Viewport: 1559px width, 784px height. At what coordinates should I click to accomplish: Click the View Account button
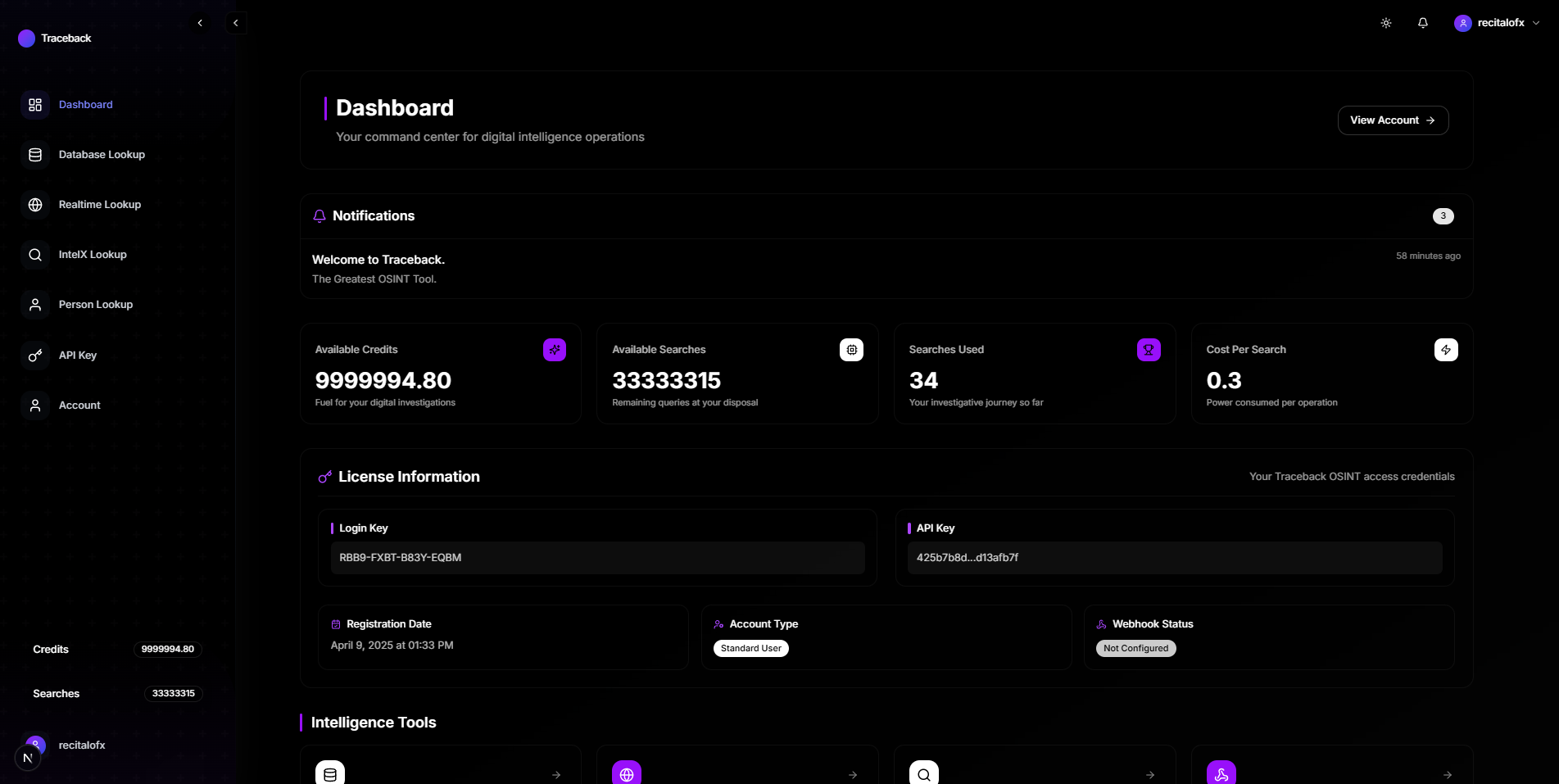[1393, 120]
